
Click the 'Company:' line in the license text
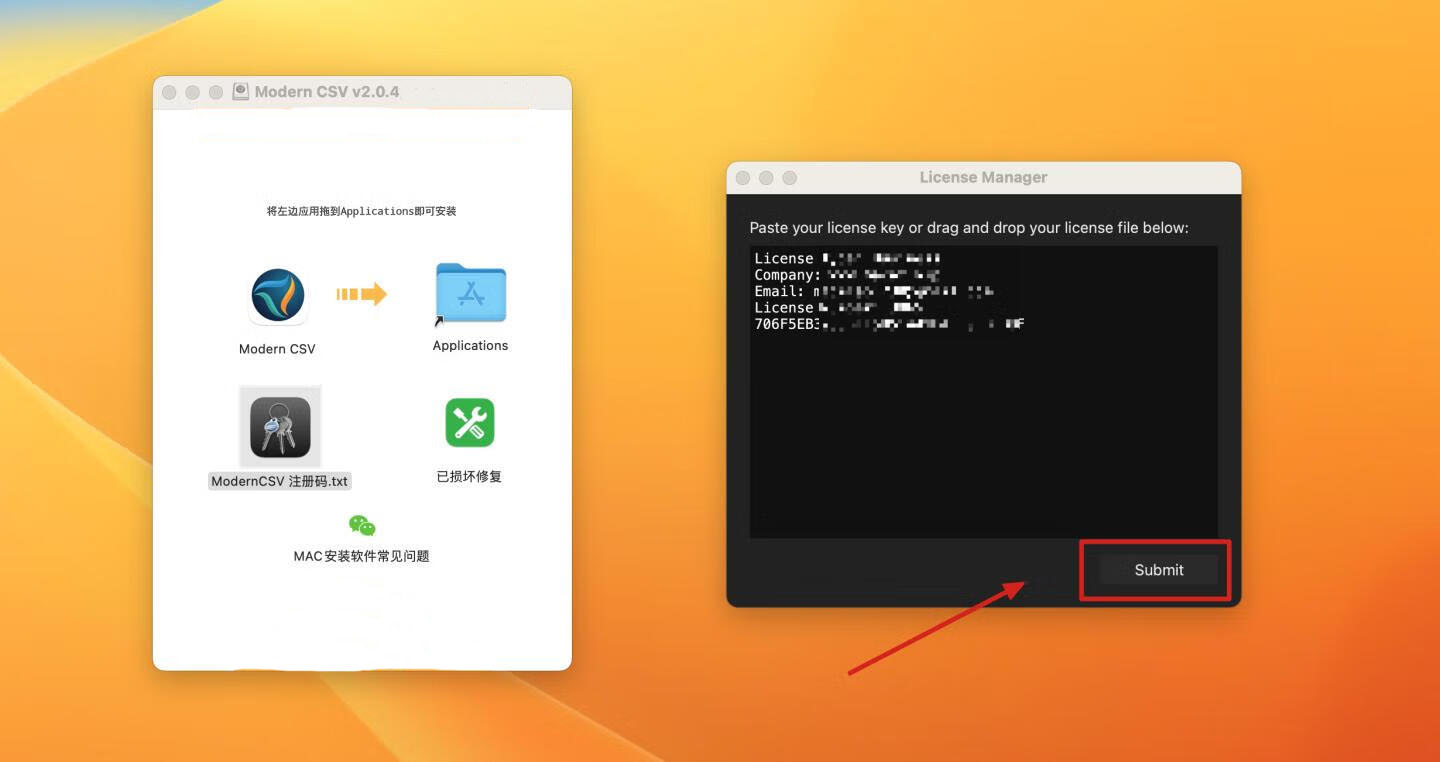(847, 275)
